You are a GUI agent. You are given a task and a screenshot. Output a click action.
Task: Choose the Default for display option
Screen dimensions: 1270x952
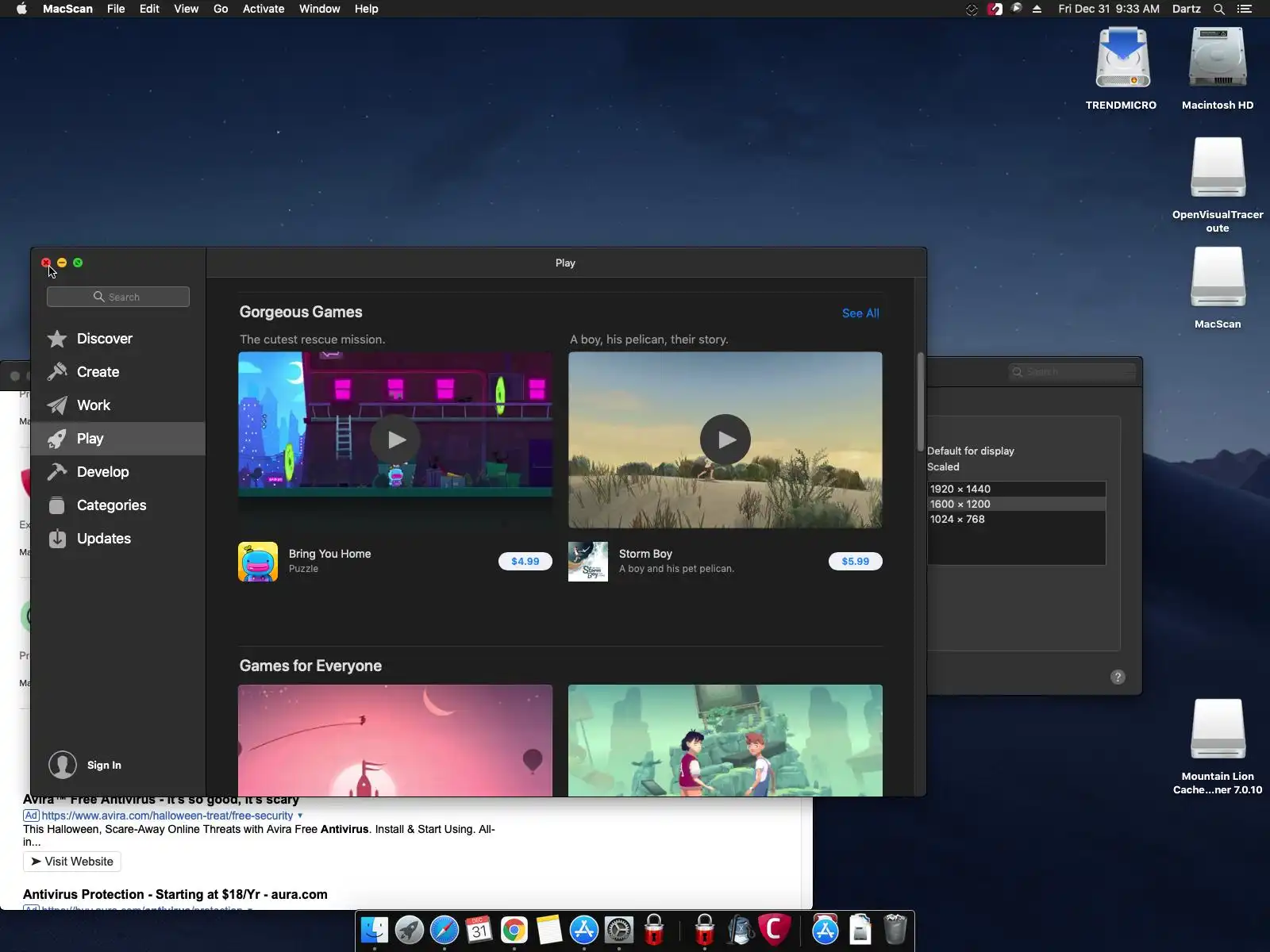tap(971, 451)
